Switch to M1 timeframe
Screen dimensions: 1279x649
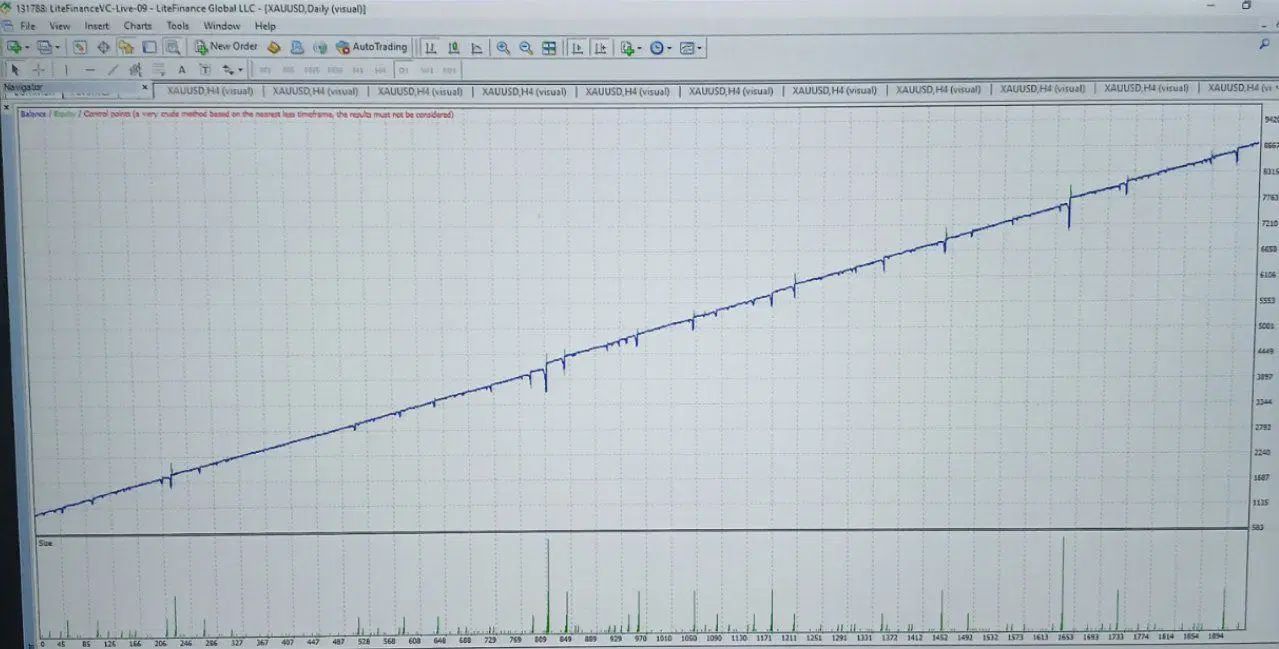pyautogui.click(x=266, y=70)
